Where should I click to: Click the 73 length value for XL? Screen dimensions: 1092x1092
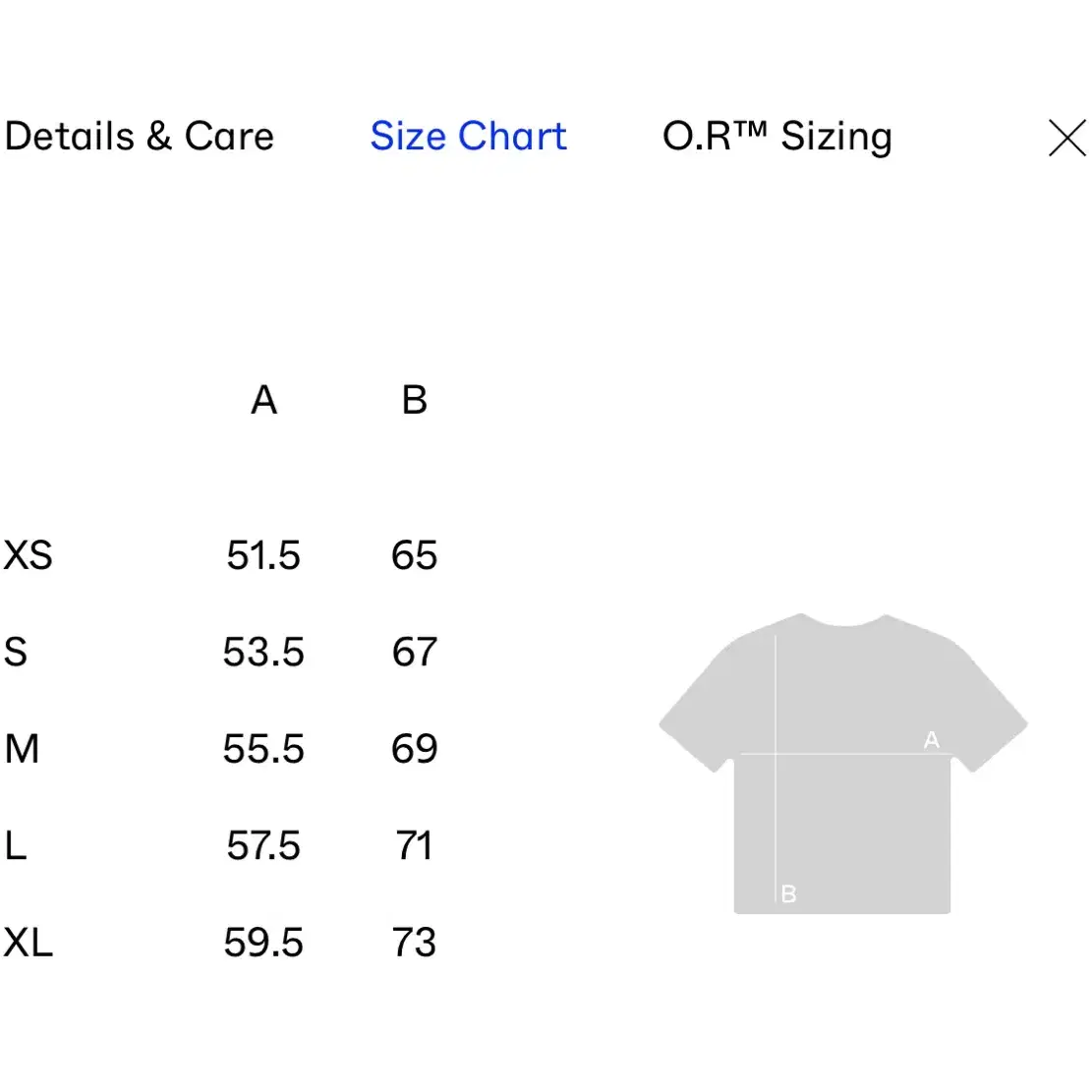[x=415, y=943]
